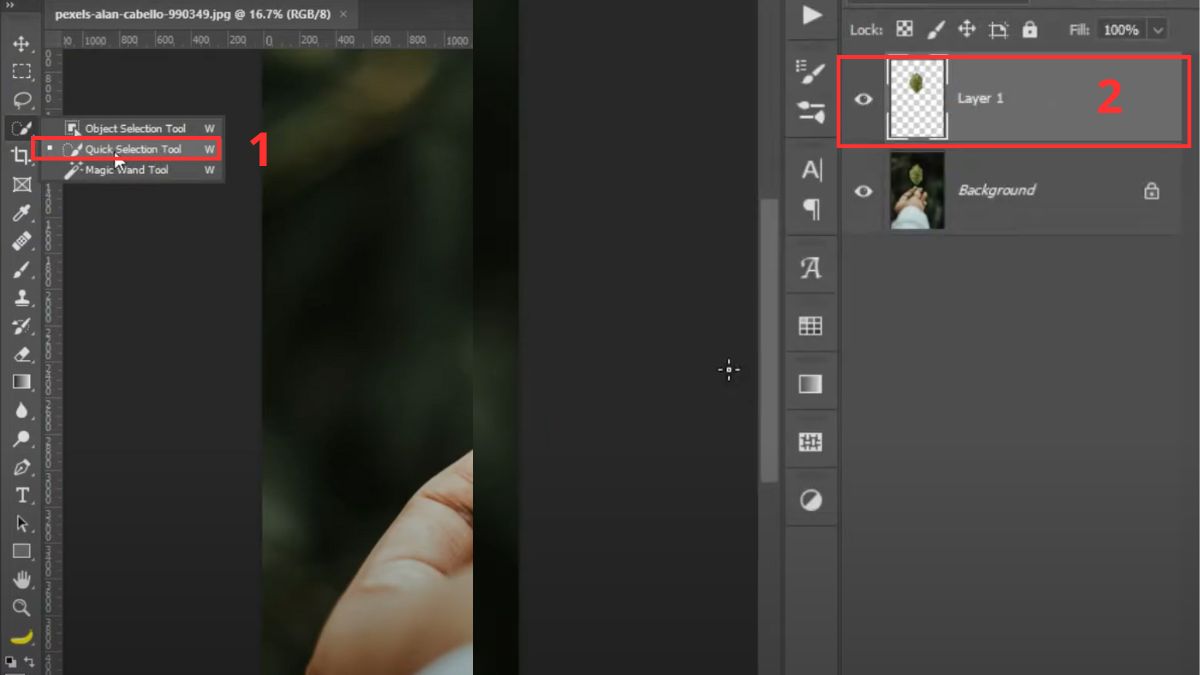Open the Glyphs panel icon
Viewport: 1200px width, 675px height.
811,267
